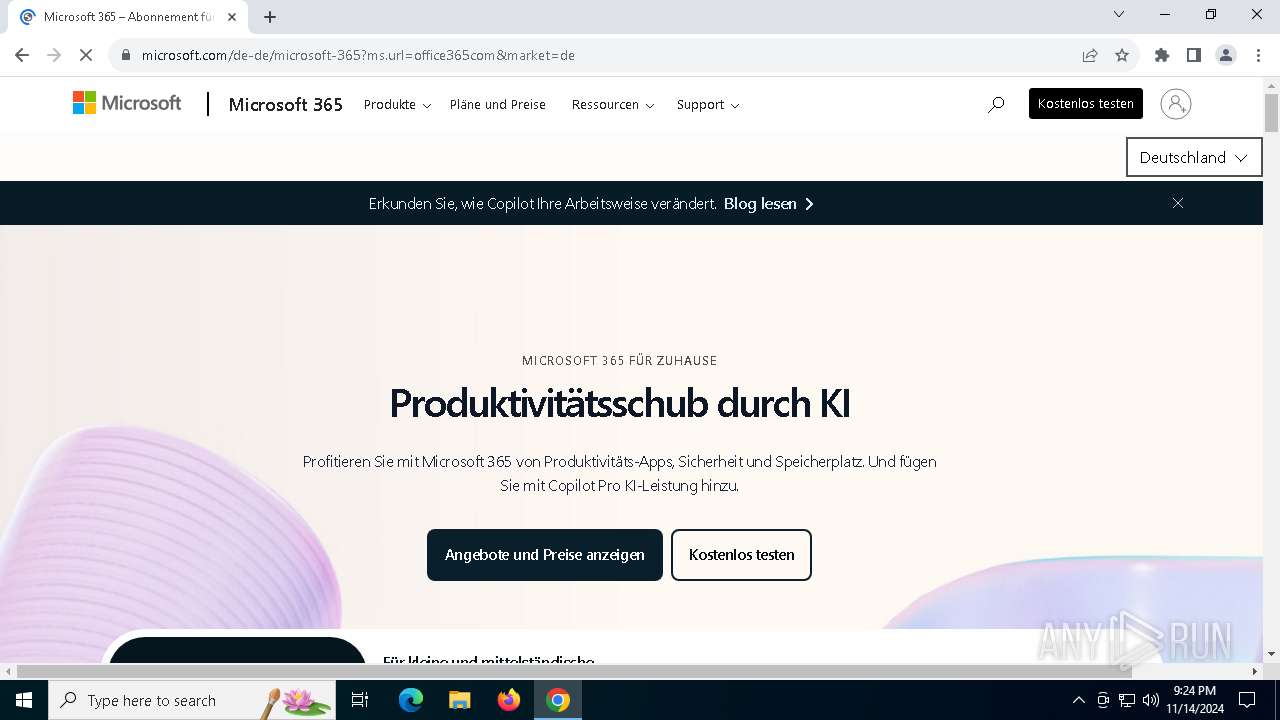Expand the Produkte menu
This screenshot has height=720, width=1280.
click(x=397, y=104)
